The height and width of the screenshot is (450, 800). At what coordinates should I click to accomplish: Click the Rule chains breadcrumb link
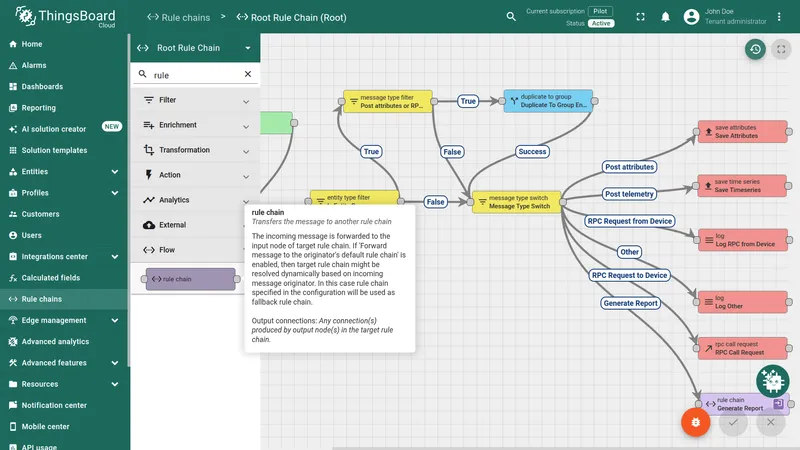pyautogui.click(x=179, y=17)
